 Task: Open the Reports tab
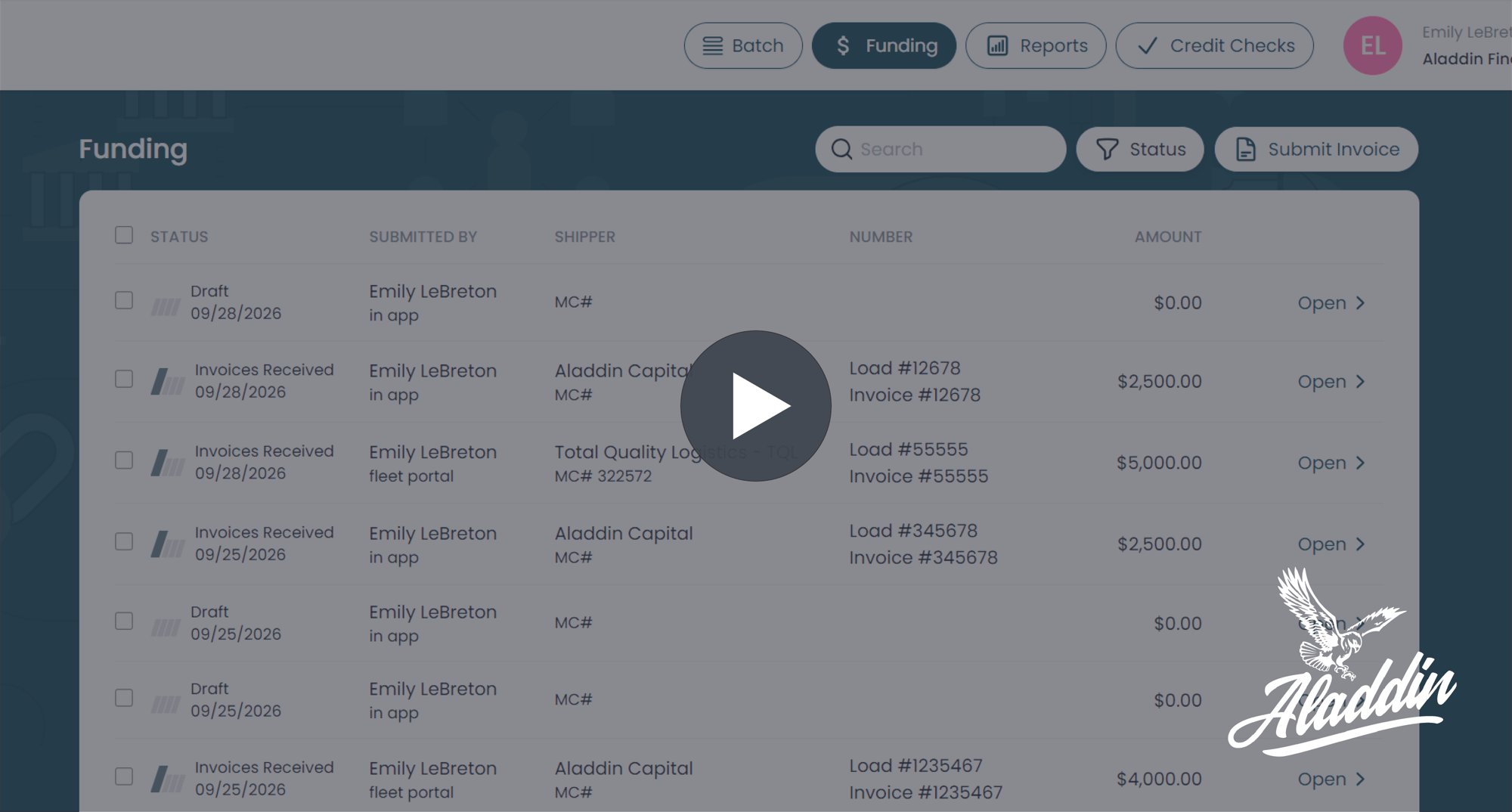(1036, 45)
